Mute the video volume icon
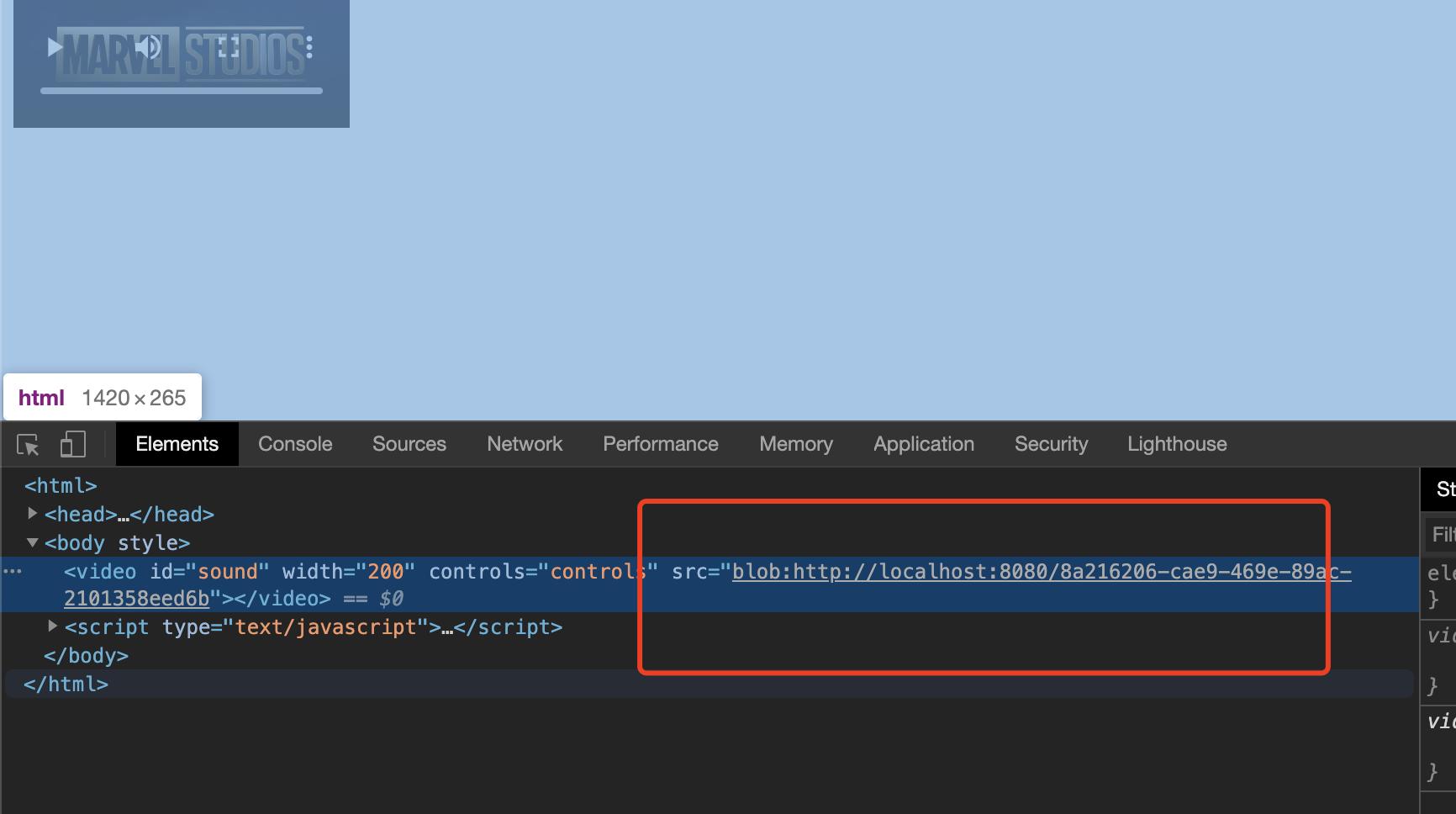Image resolution: width=1456 pixels, height=814 pixels. coord(149,47)
